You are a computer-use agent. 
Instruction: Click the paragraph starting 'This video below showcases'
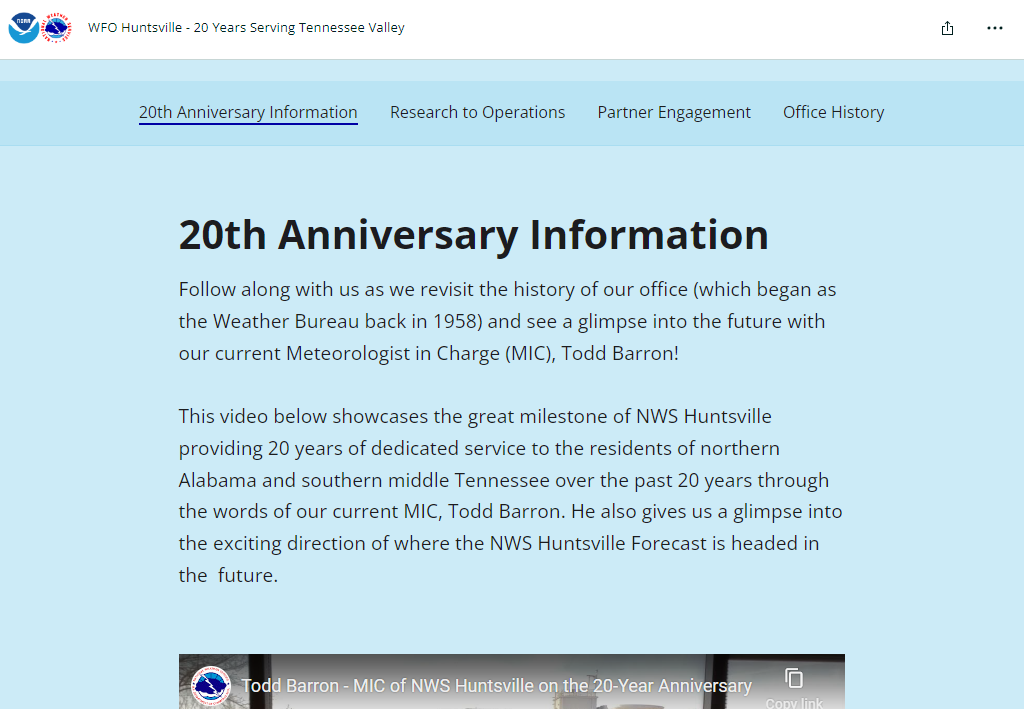click(x=511, y=496)
